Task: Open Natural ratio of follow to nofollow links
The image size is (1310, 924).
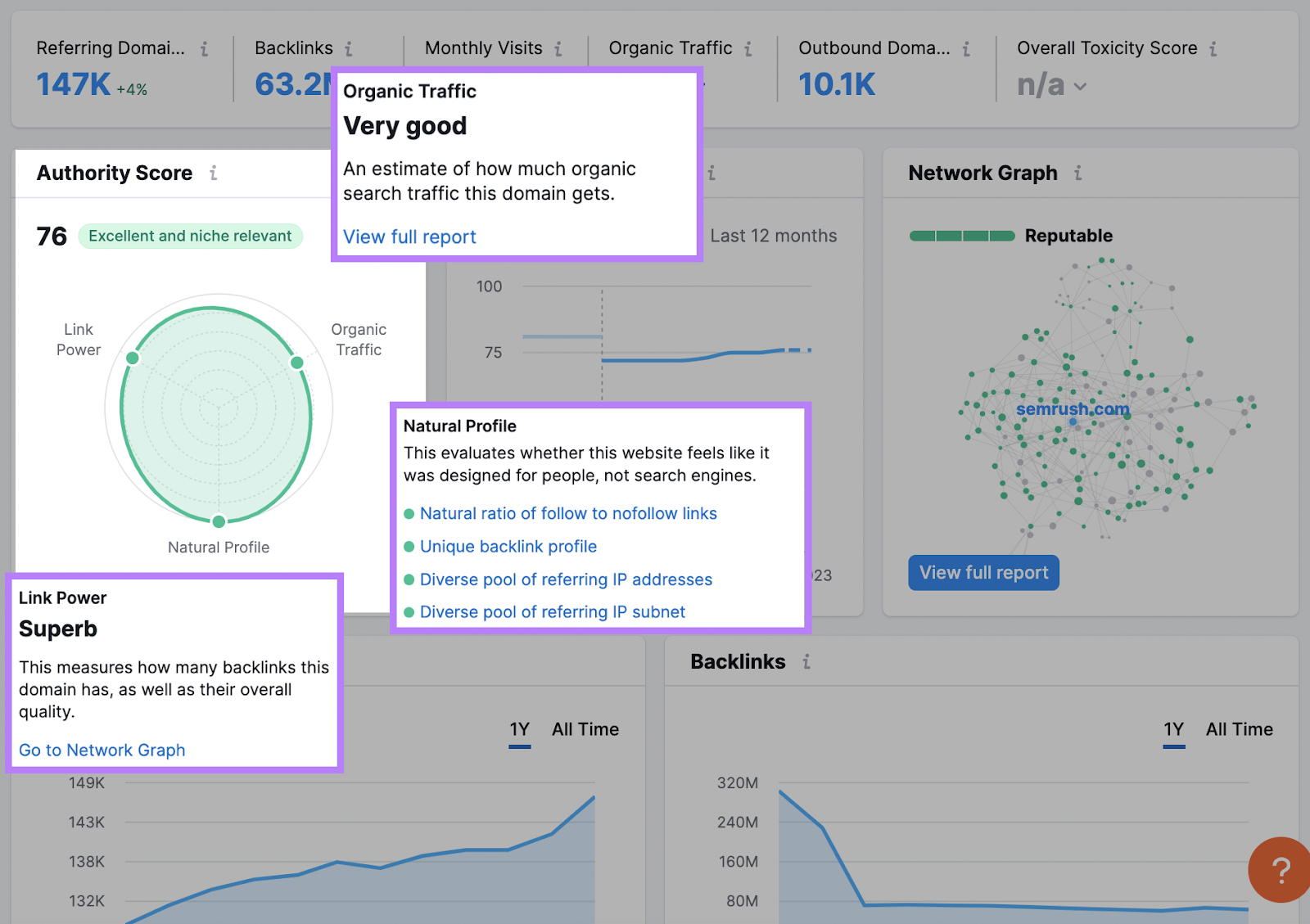Action: click(x=568, y=513)
